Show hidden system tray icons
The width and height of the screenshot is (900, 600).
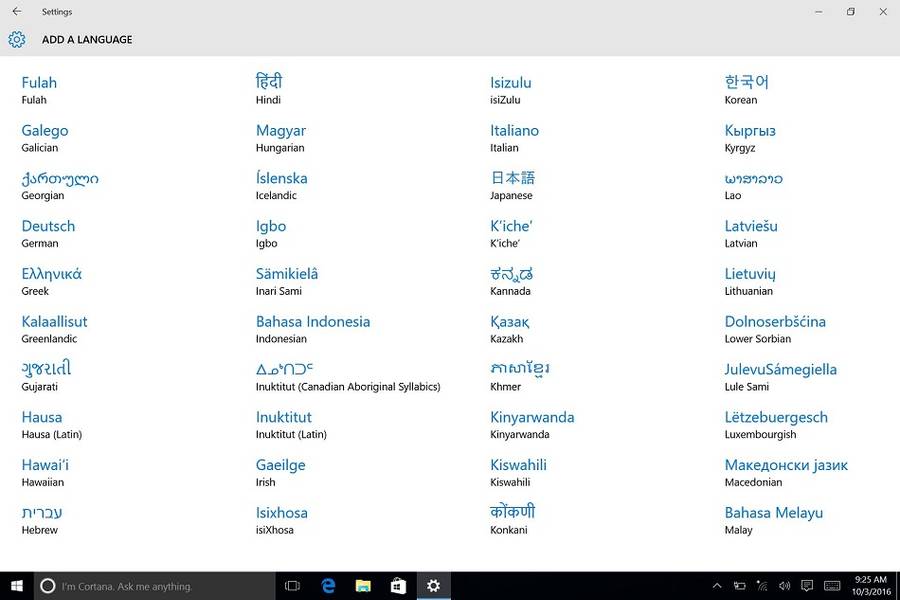717,586
